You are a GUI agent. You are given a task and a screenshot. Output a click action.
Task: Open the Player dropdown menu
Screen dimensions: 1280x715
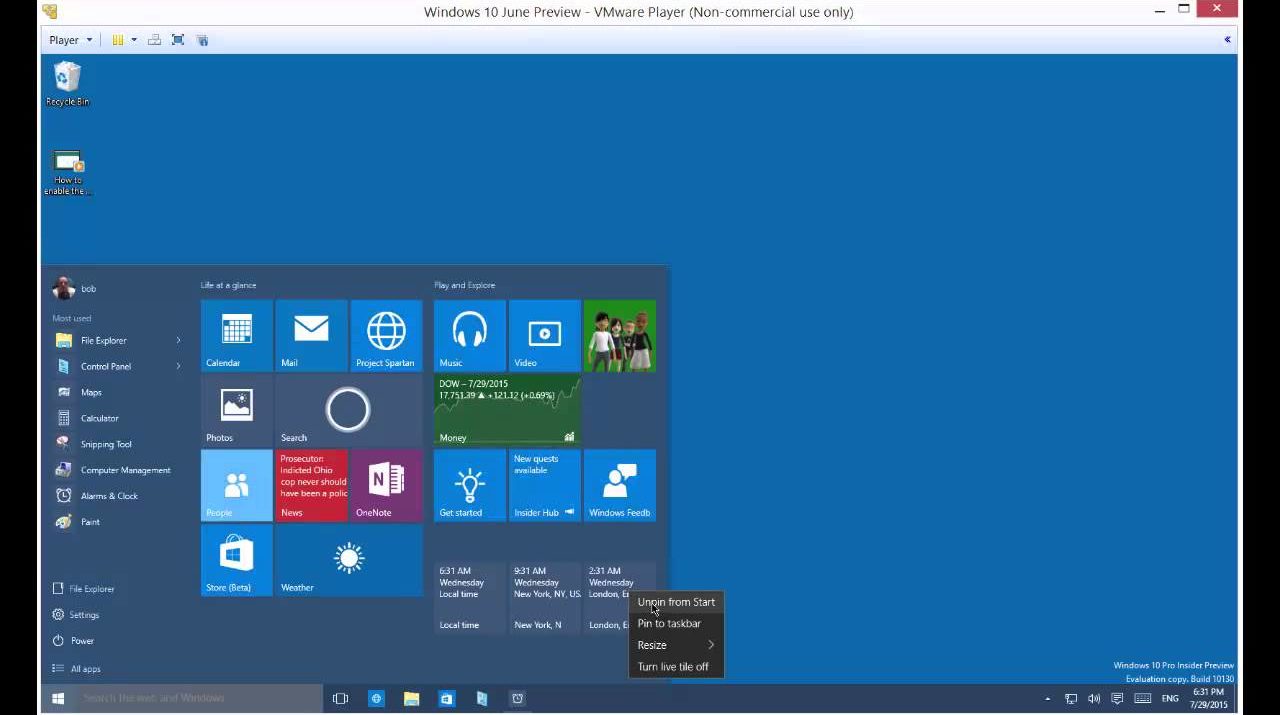70,40
